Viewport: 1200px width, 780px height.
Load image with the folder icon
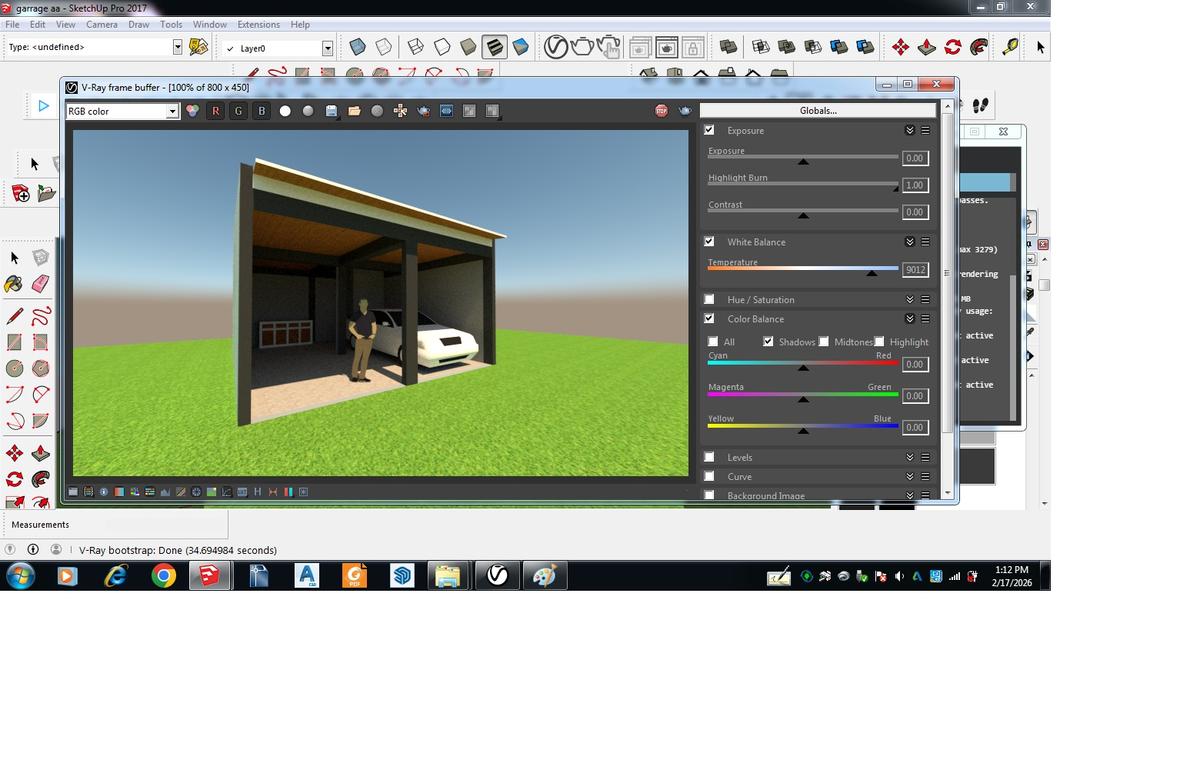354,111
